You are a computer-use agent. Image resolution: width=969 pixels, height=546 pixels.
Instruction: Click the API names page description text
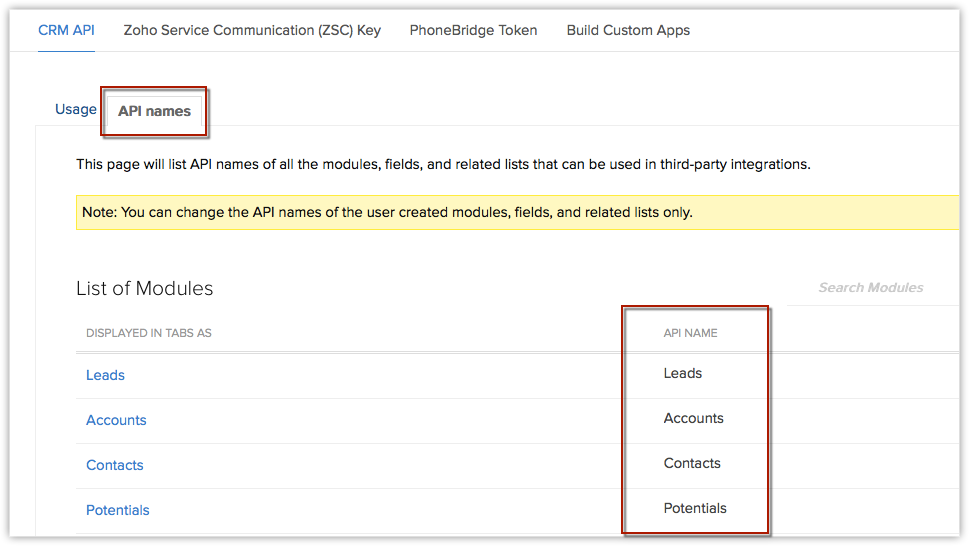(443, 164)
